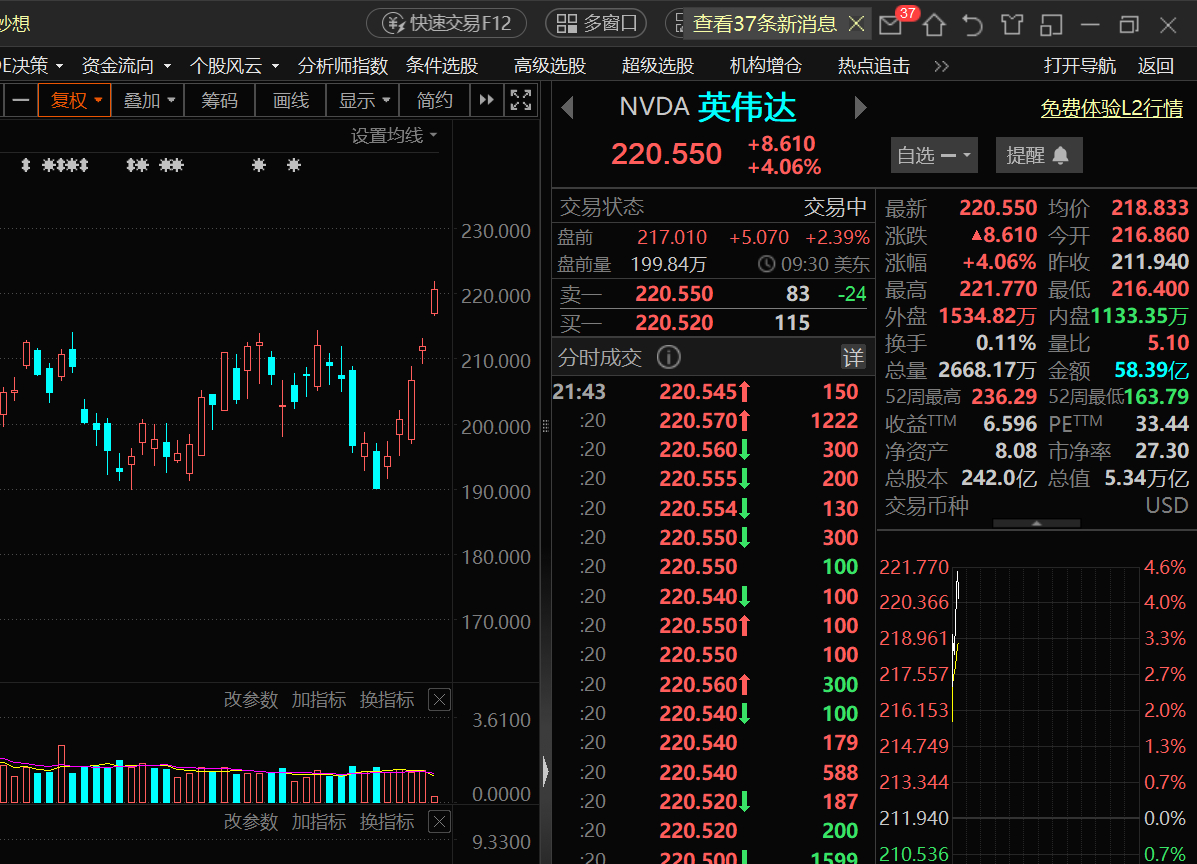Click the mini-window mode icon in title bar
Viewport: 1197px width, 864px height.
coord(1051,25)
